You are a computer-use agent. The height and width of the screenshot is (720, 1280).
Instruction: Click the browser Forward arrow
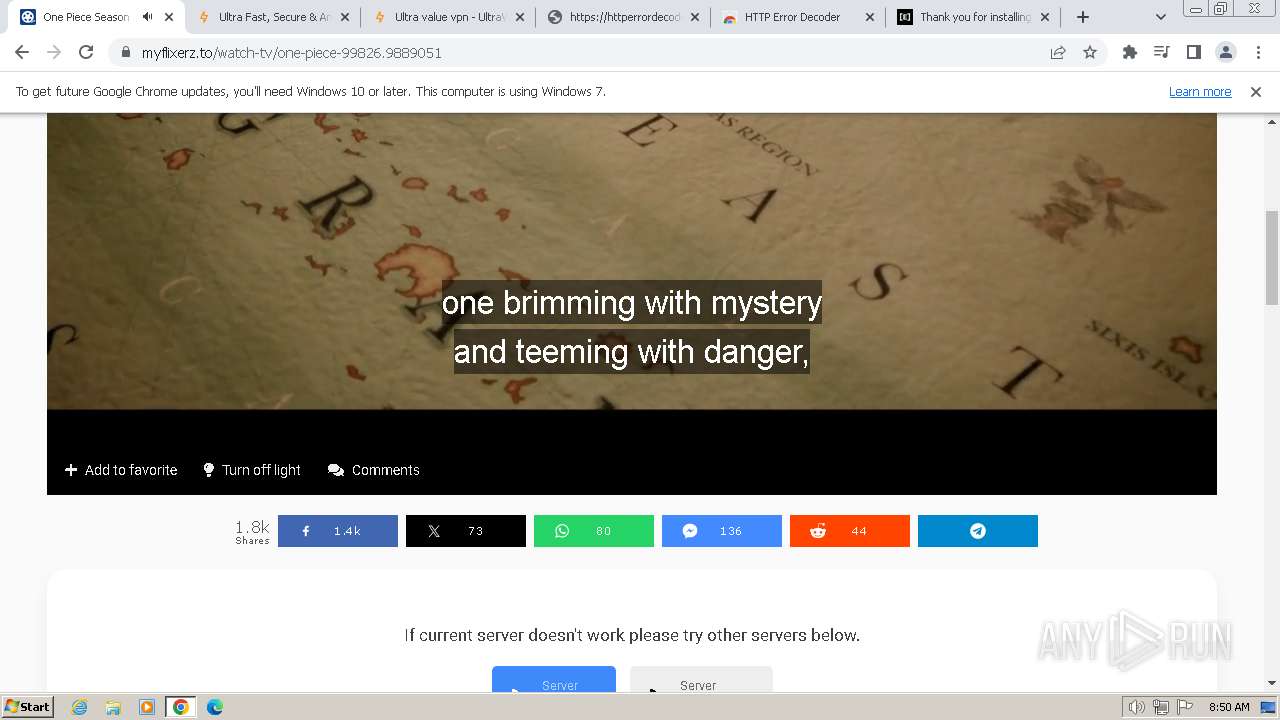[x=54, y=53]
